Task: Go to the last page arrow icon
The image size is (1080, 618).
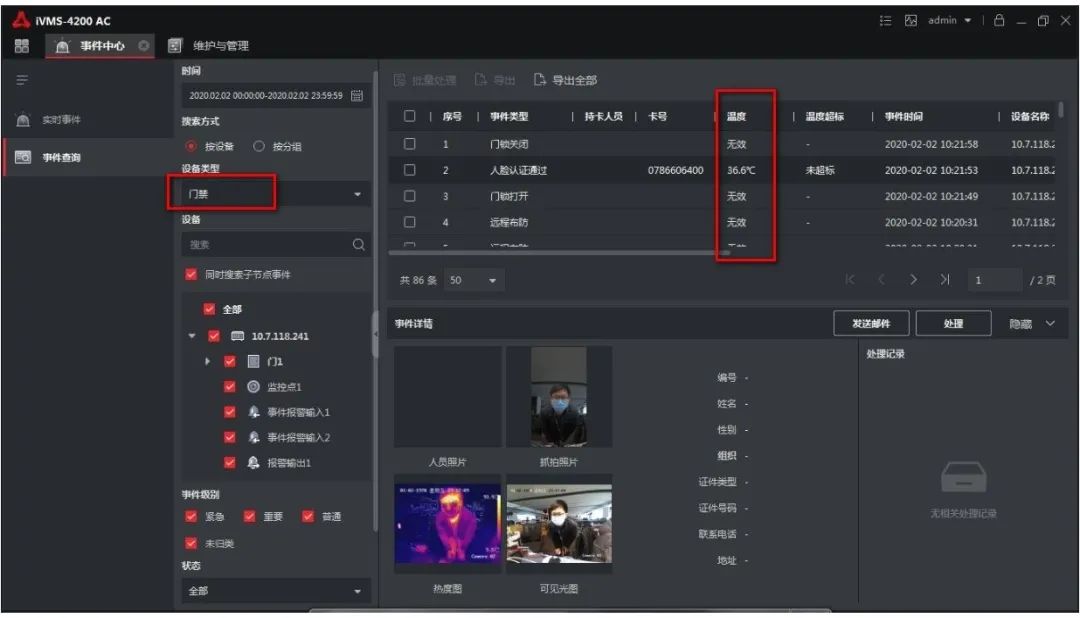Action: [945, 280]
